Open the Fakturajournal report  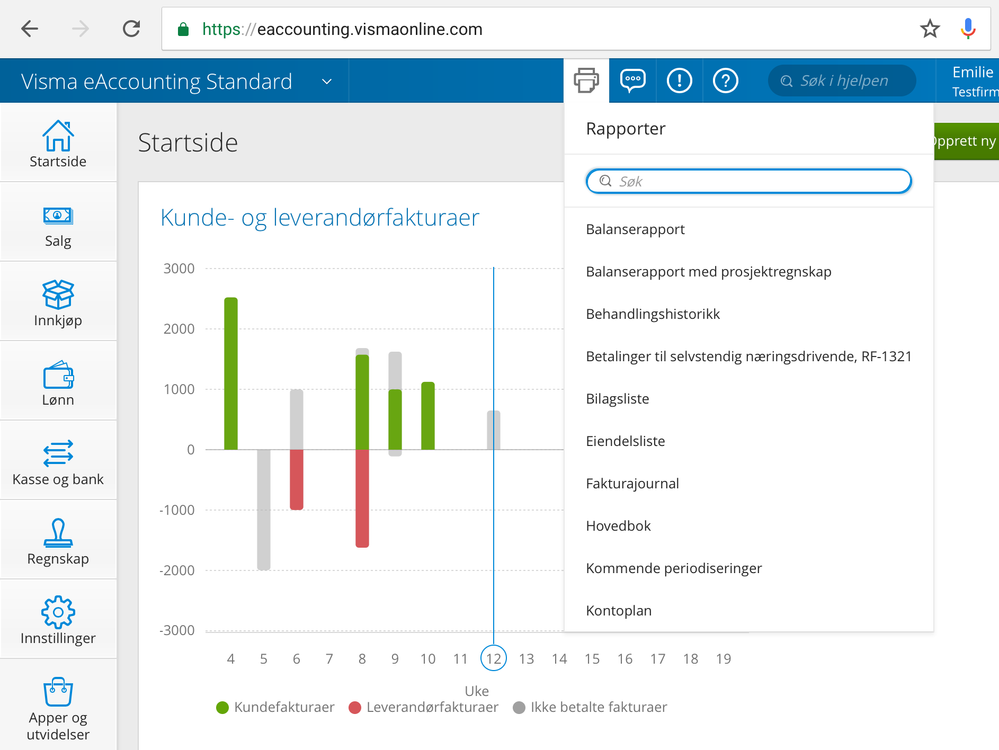[x=632, y=484]
